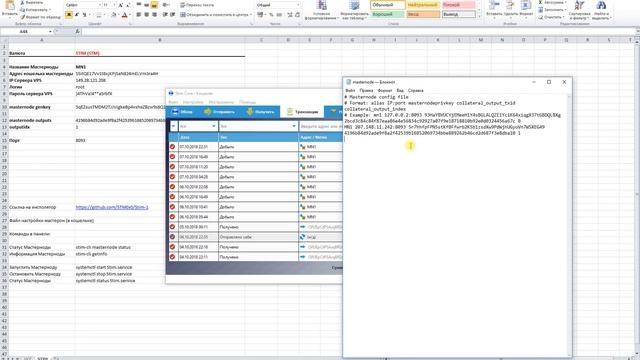Click the address search field in wallet
This screenshot has height=360, width=640.
[x=321, y=126]
